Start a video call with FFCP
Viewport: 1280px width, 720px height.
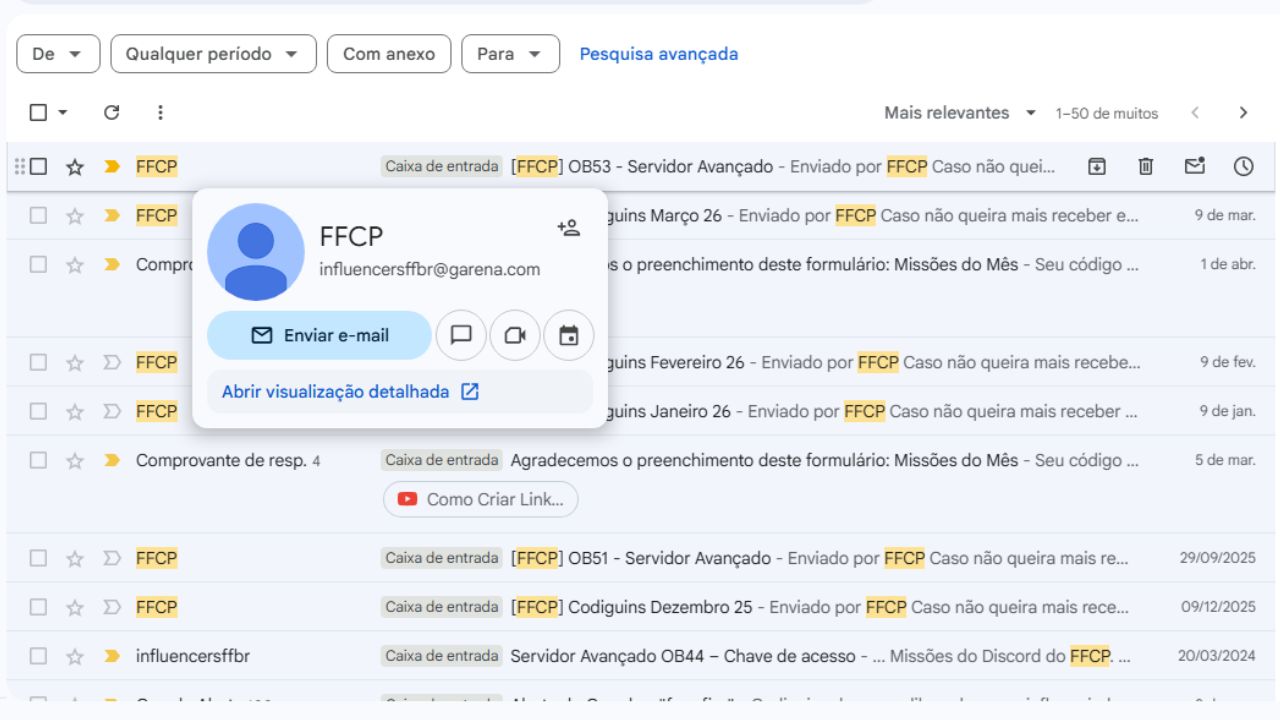pos(515,335)
